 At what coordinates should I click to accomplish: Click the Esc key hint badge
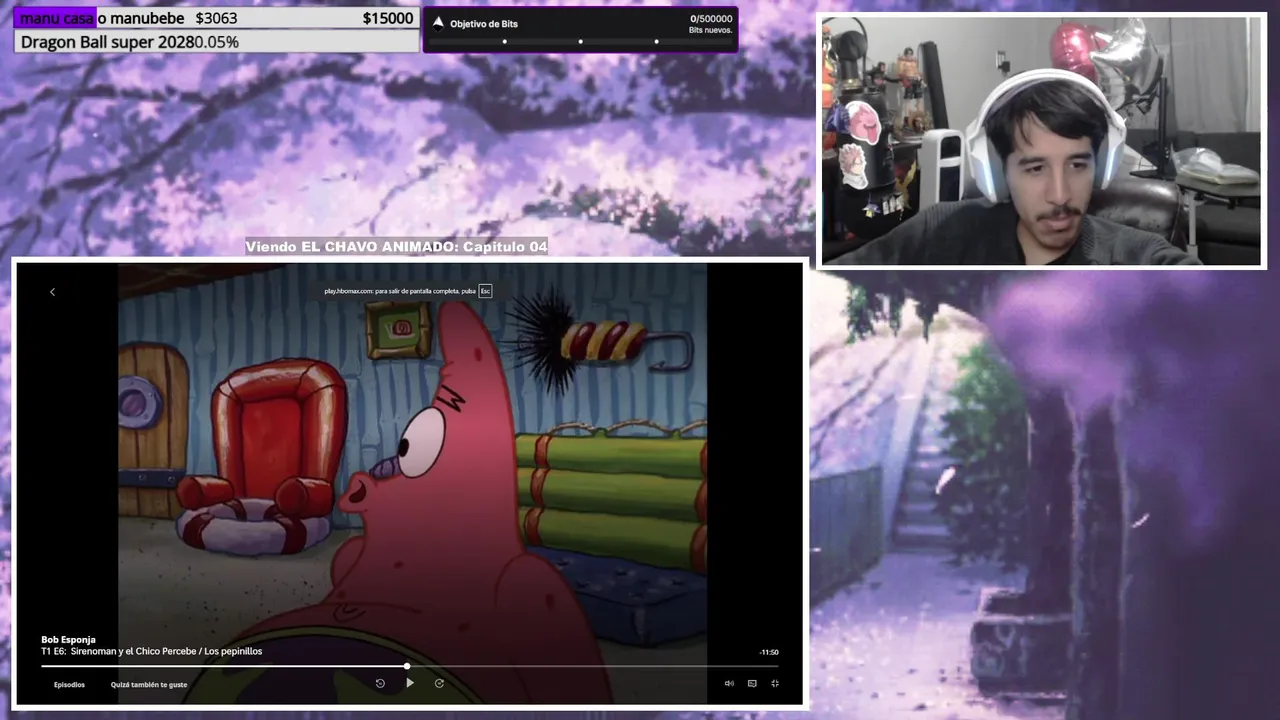[x=485, y=291]
